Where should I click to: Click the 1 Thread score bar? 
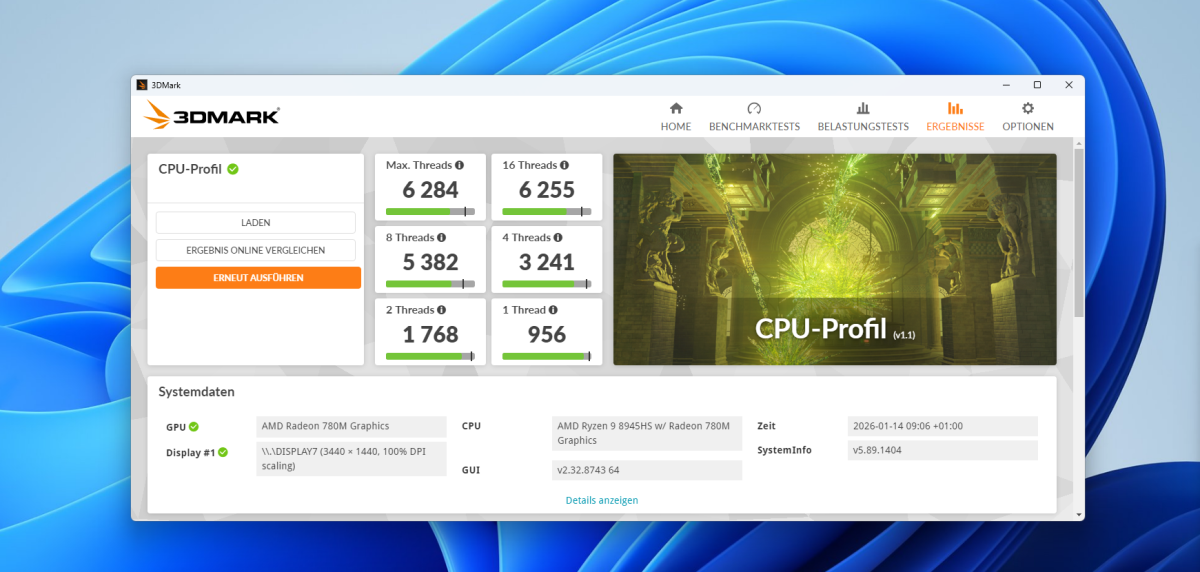tap(547, 356)
